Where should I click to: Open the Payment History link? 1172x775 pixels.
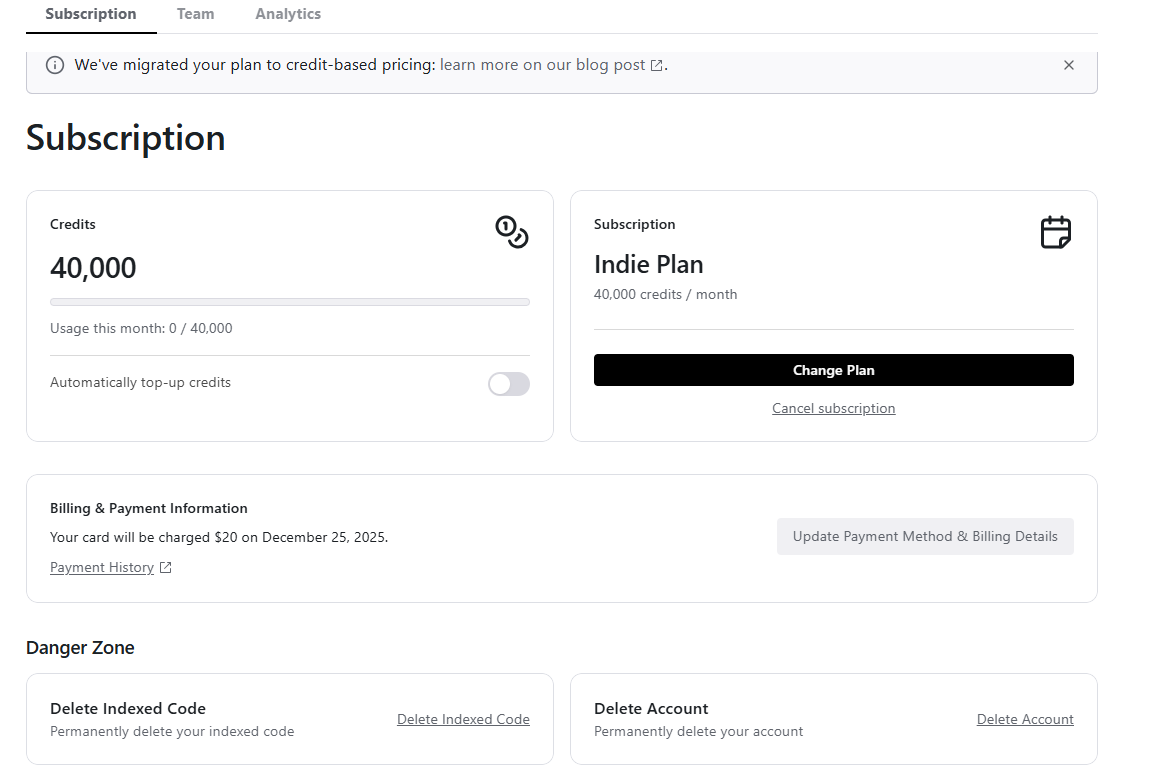click(102, 568)
